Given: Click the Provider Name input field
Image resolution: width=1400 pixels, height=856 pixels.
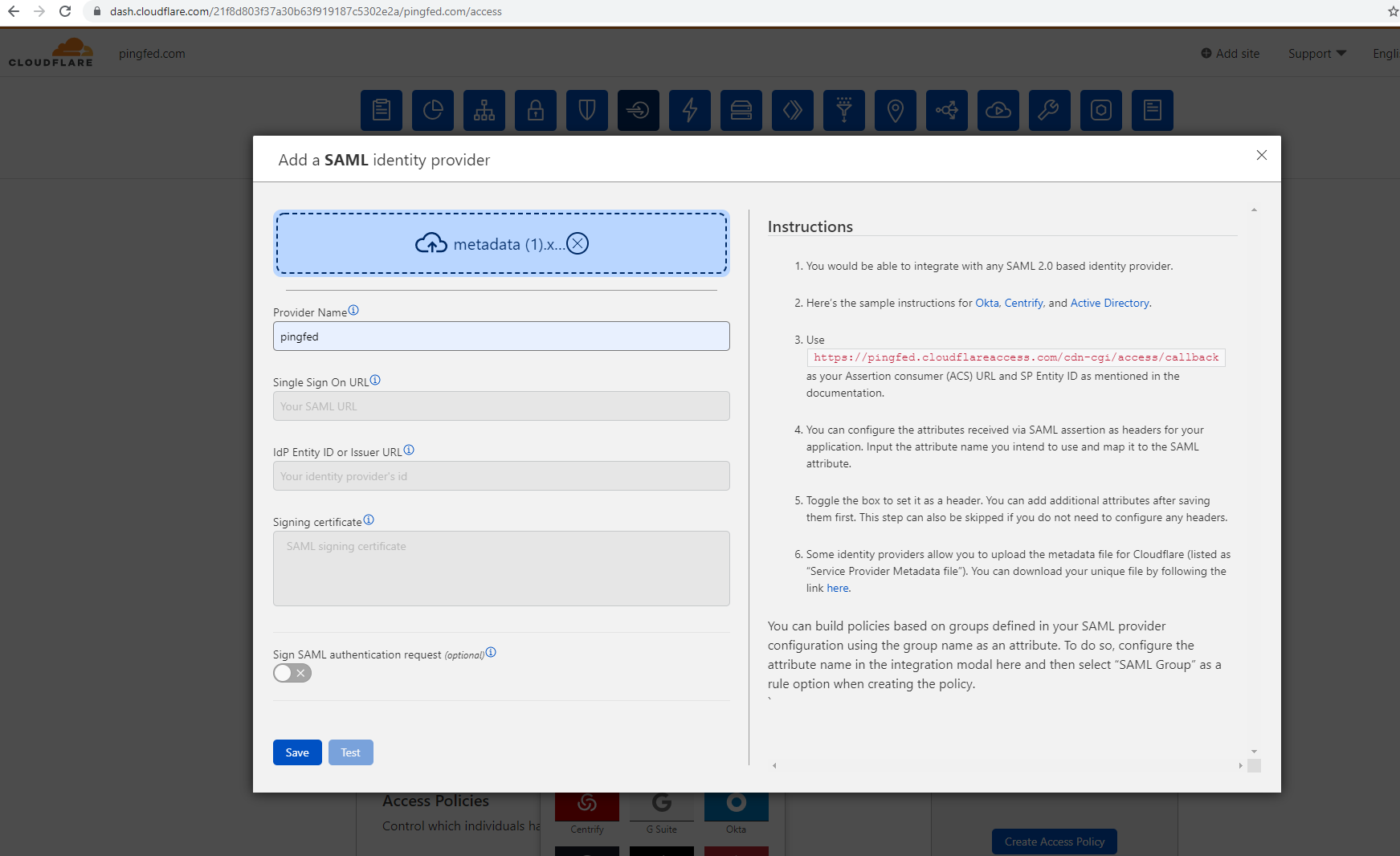Looking at the screenshot, I should coord(501,336).
